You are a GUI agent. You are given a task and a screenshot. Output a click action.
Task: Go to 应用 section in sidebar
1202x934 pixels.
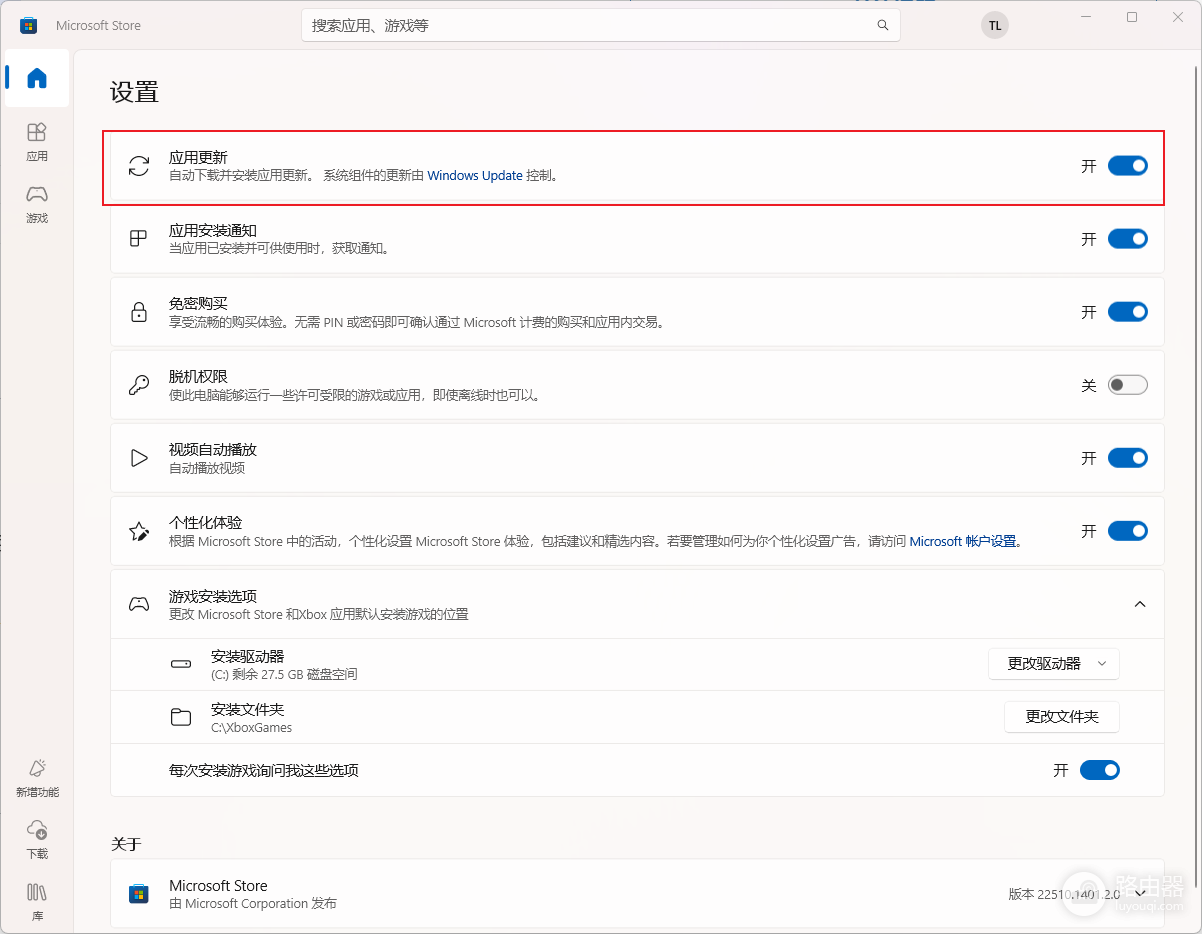37,142
